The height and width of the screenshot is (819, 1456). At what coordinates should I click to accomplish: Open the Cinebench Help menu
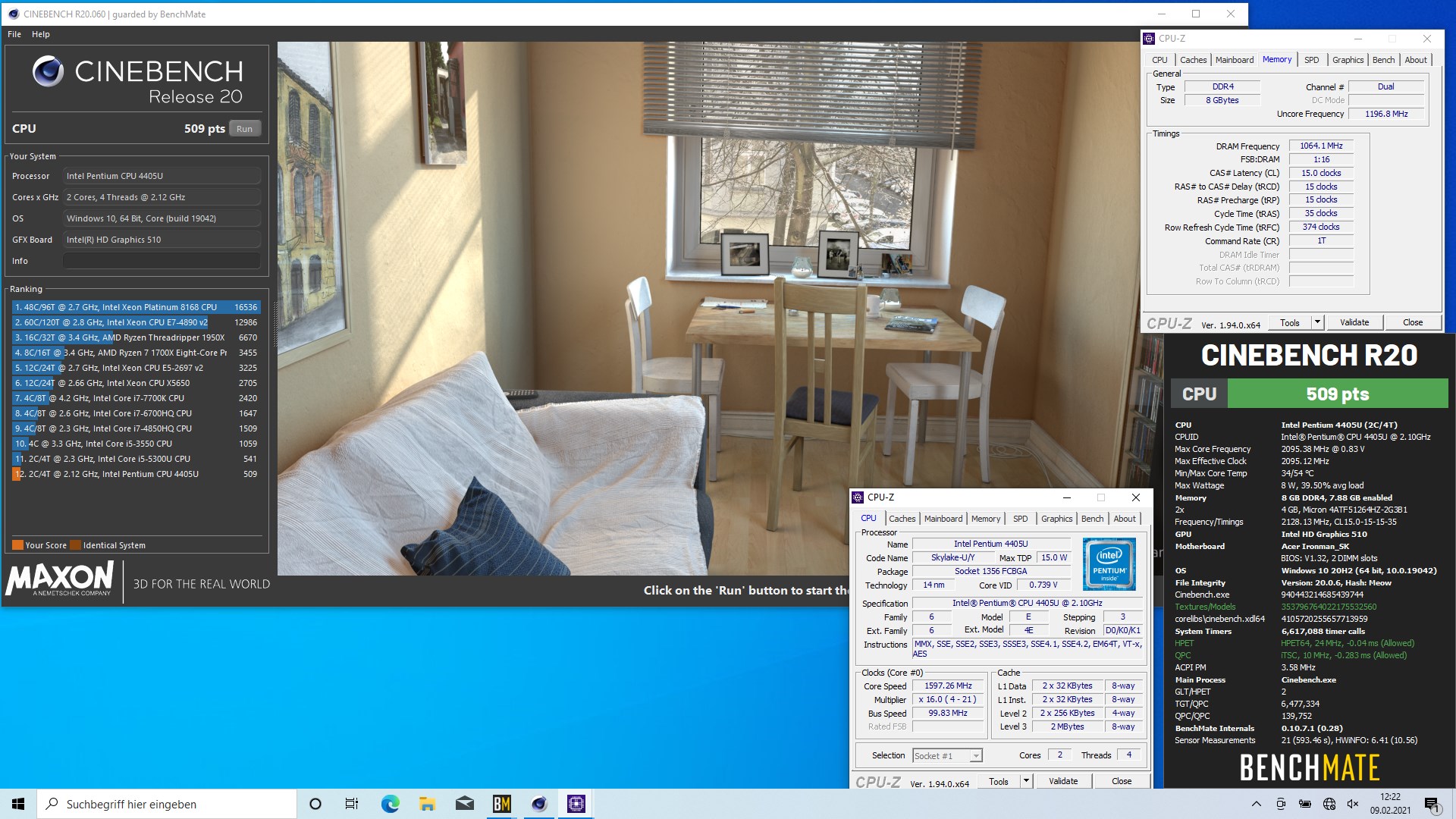point(41,34)
